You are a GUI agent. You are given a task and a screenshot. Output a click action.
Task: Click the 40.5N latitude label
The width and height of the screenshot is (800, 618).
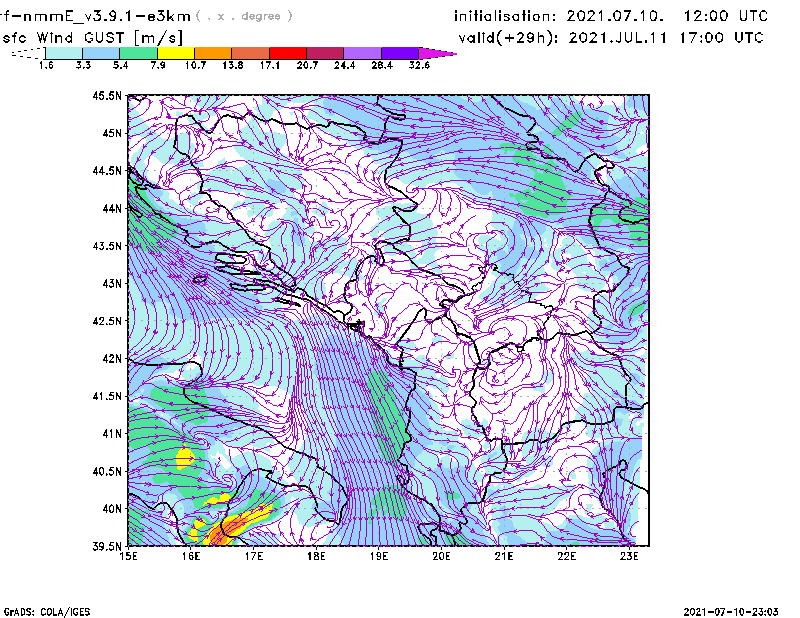click(x=107, y=471)
